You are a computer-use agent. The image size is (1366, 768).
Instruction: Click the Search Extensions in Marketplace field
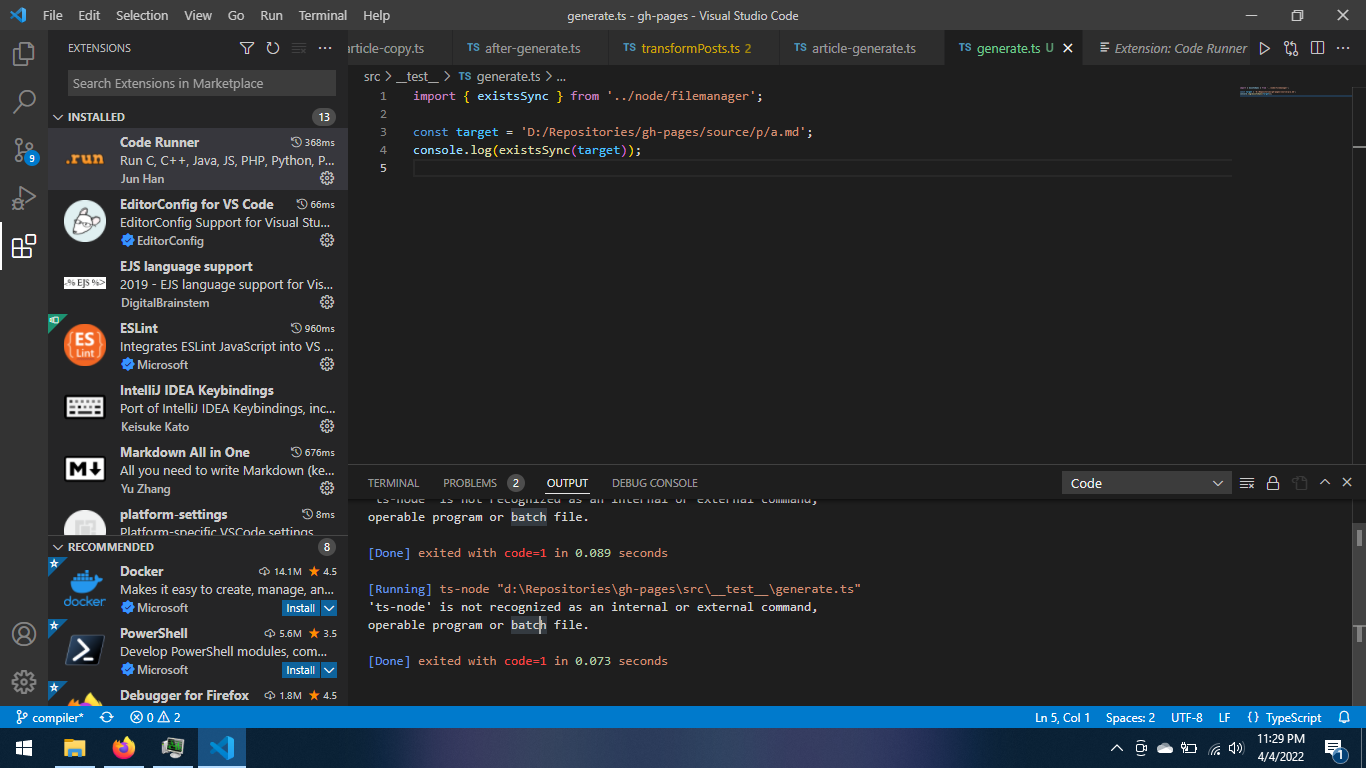tap(199, 83)
